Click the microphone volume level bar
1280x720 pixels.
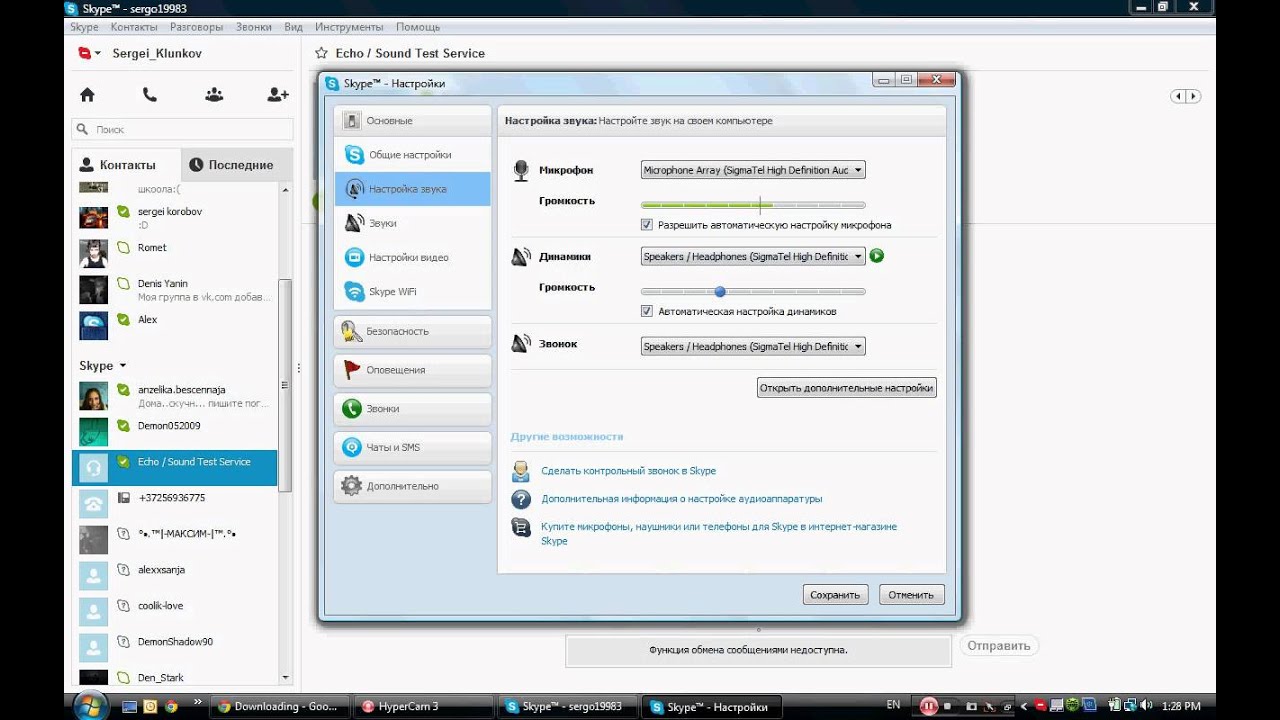752,205
